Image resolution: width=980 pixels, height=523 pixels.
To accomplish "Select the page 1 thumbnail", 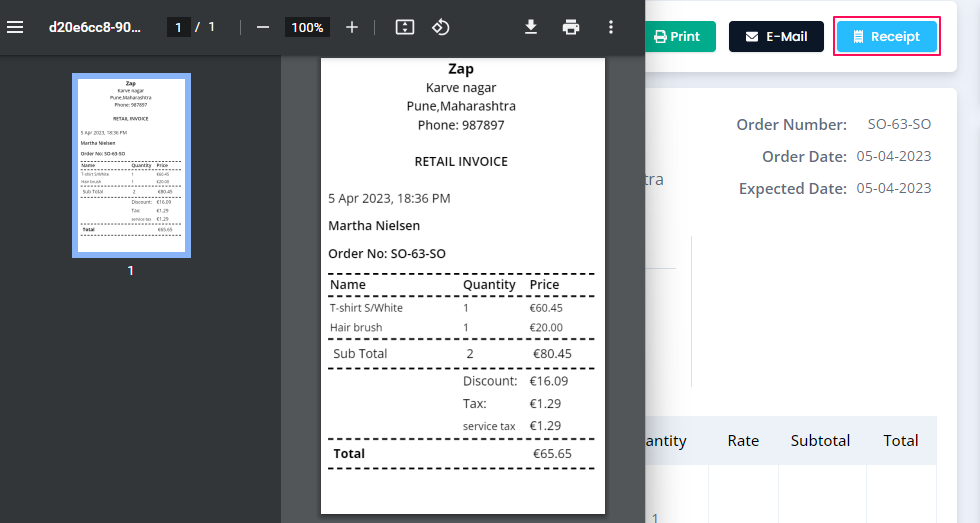I will pos(131,166).
